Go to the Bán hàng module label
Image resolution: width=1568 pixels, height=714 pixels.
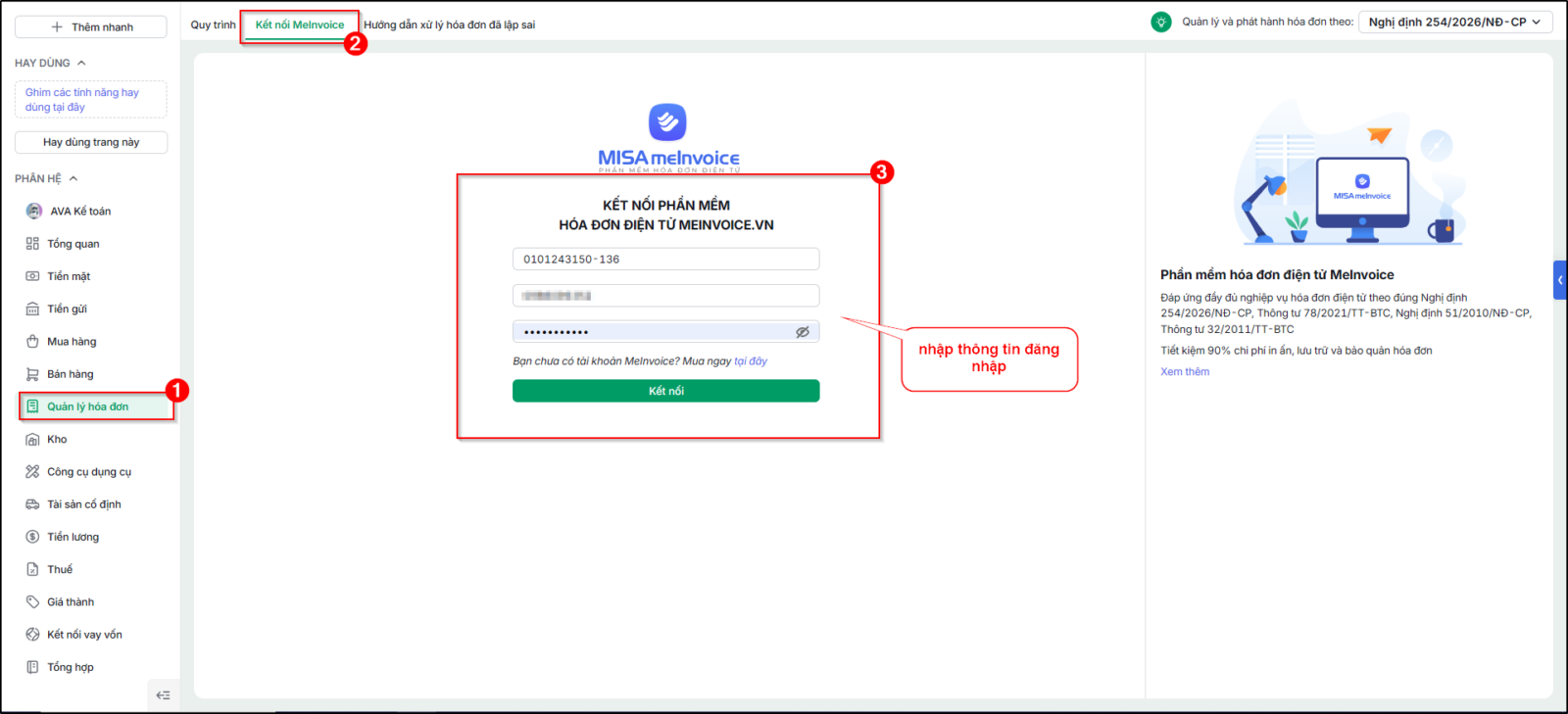[71, 374]
